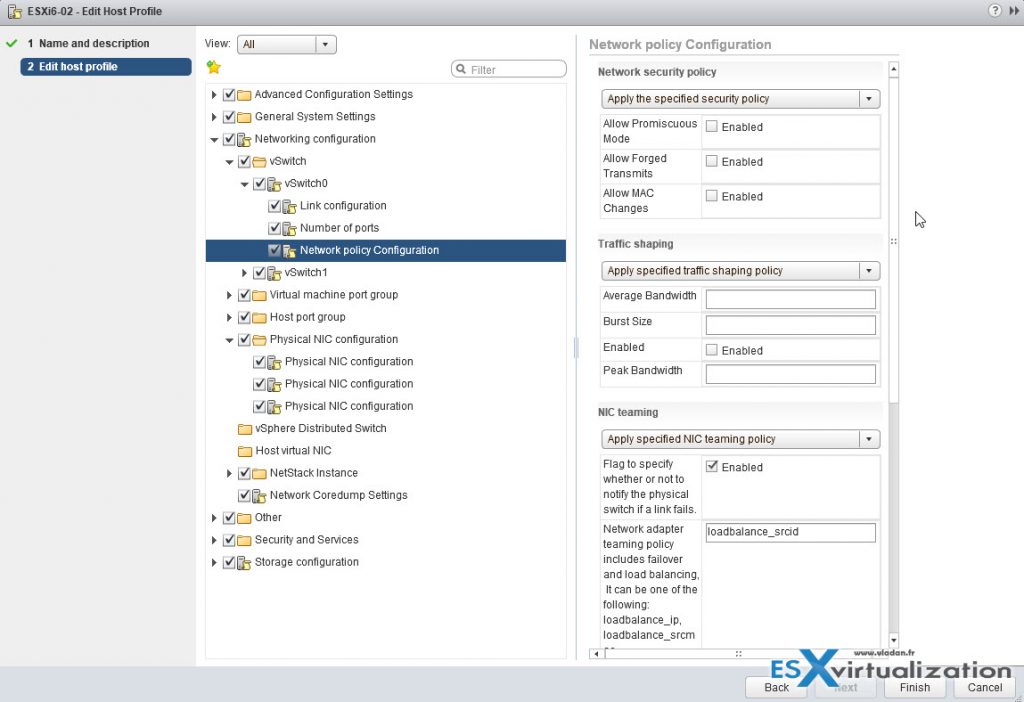Go to step 1 Name and description
1024x702 pixels.
click(94, 44)
